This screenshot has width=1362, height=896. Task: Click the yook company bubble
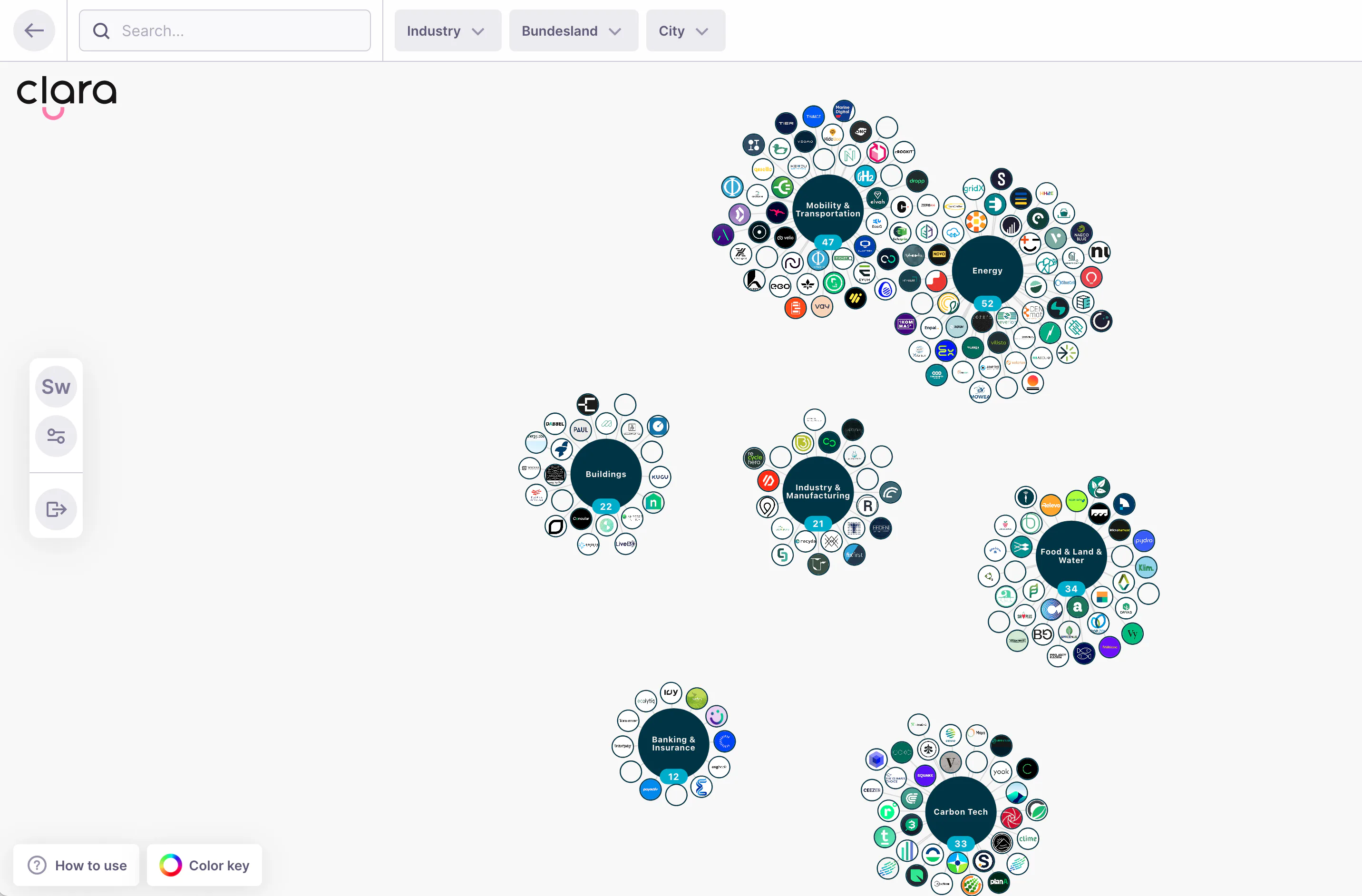coord(1002,772)
